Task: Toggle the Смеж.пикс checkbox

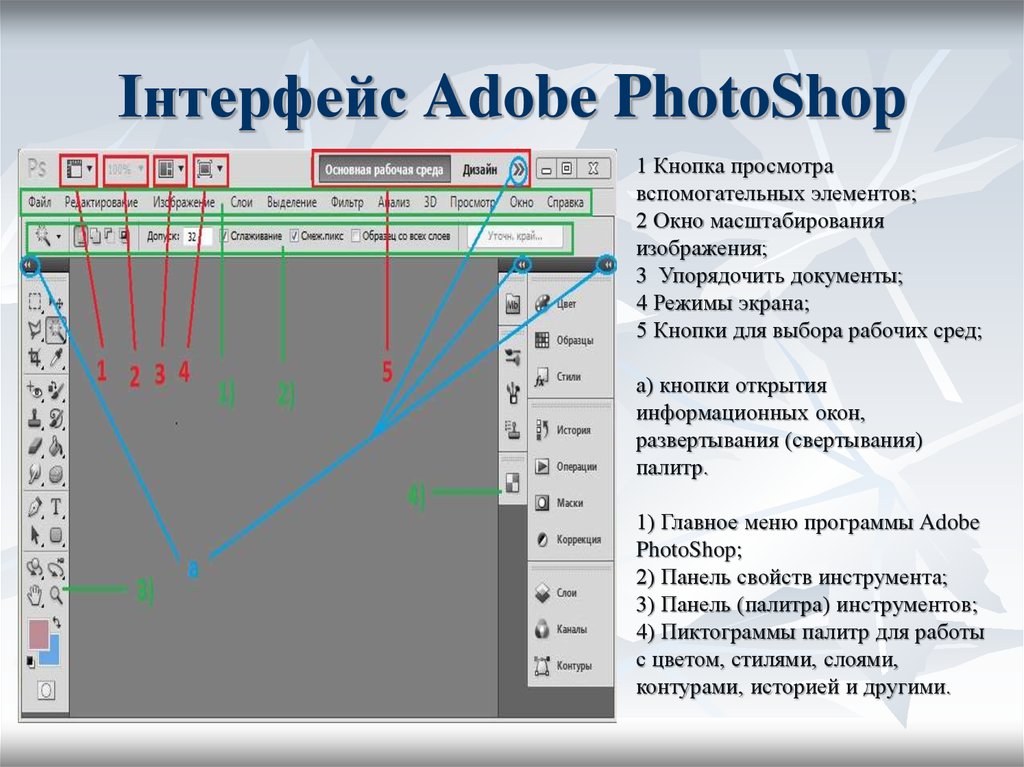Action: pyautogui.click(x=295, y=236)
